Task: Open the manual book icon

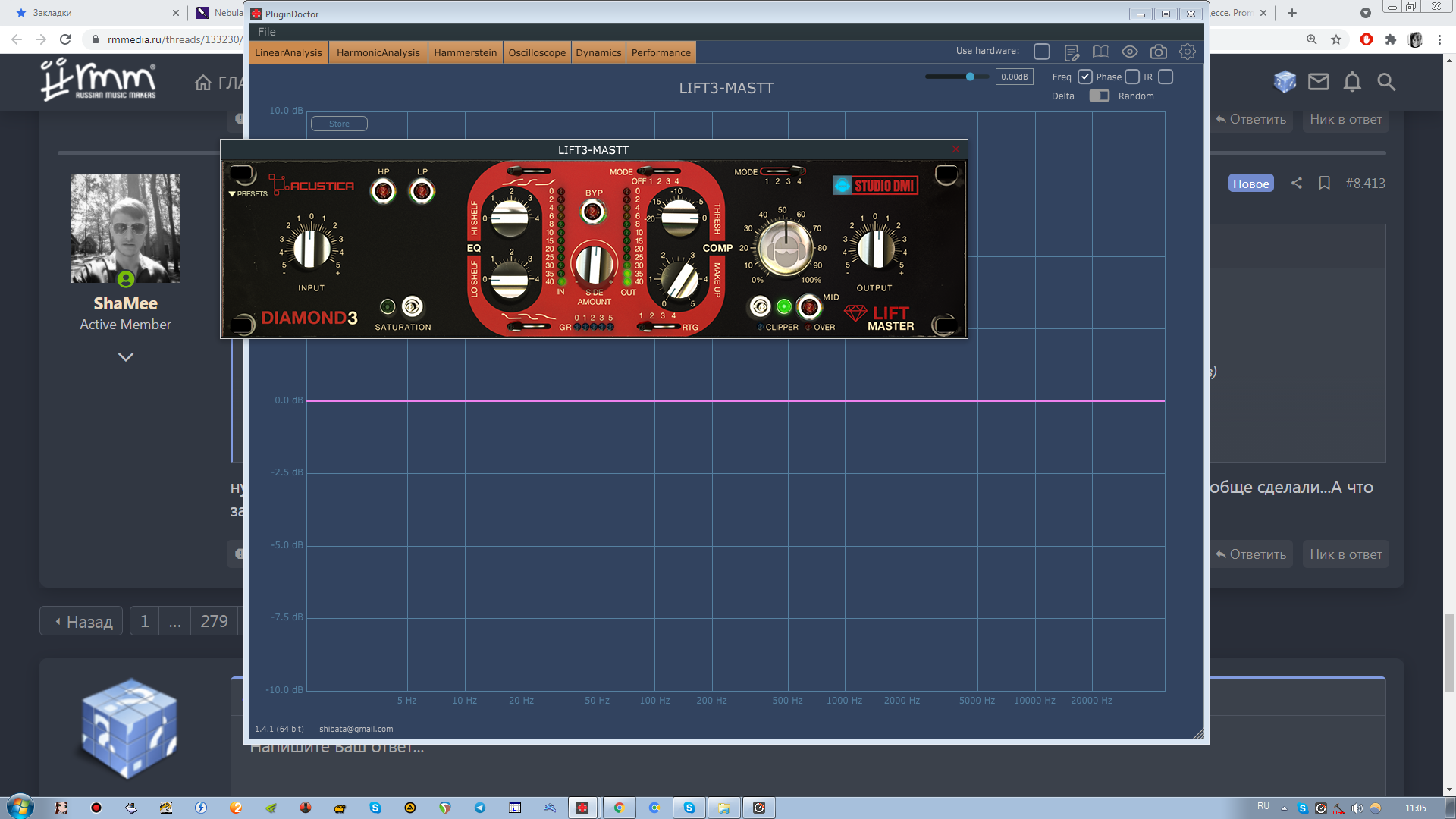Action: coord(1100,52)
